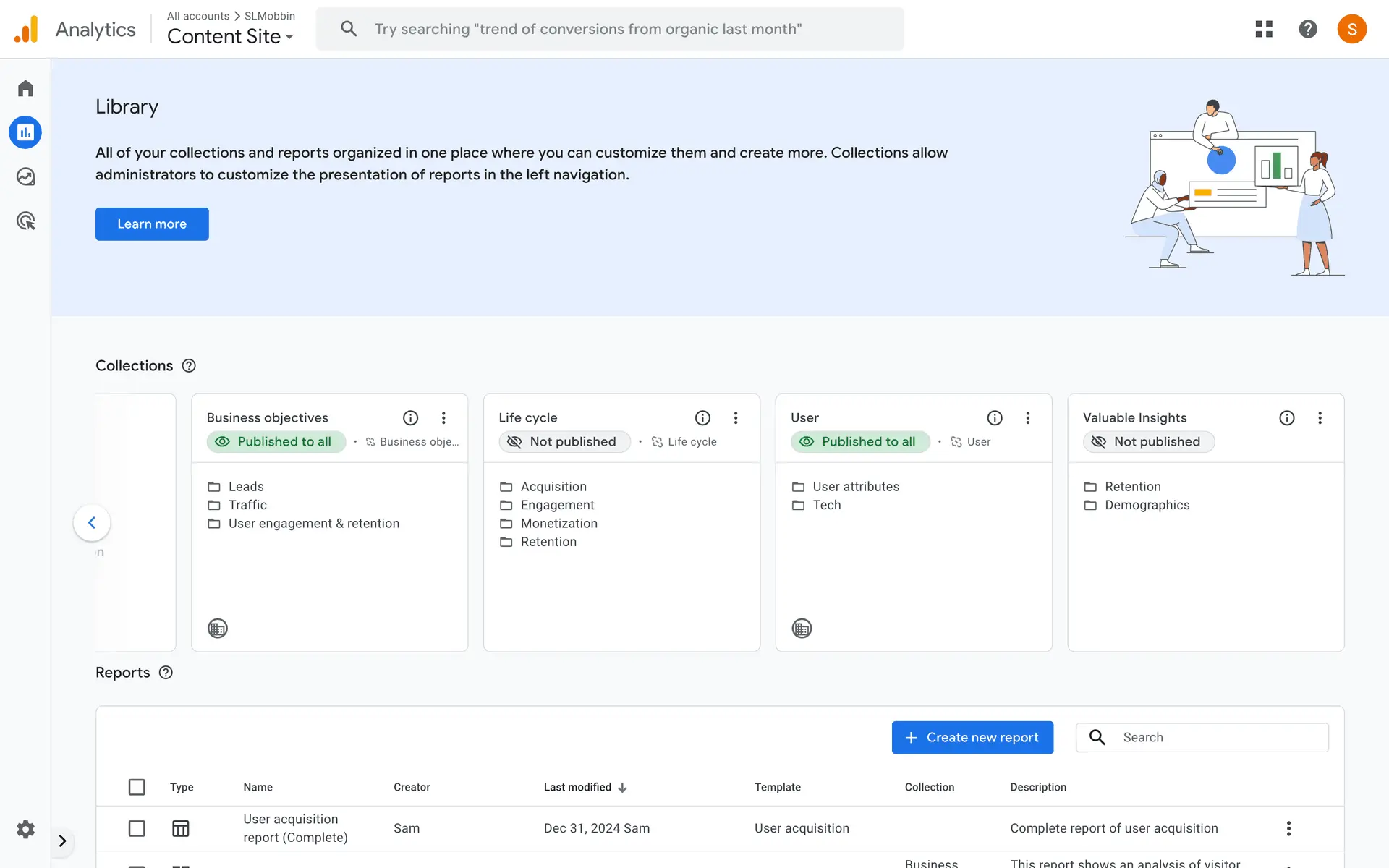
Task: Open the Explore section icon in sidebar
Action: (x=25, y=176)
